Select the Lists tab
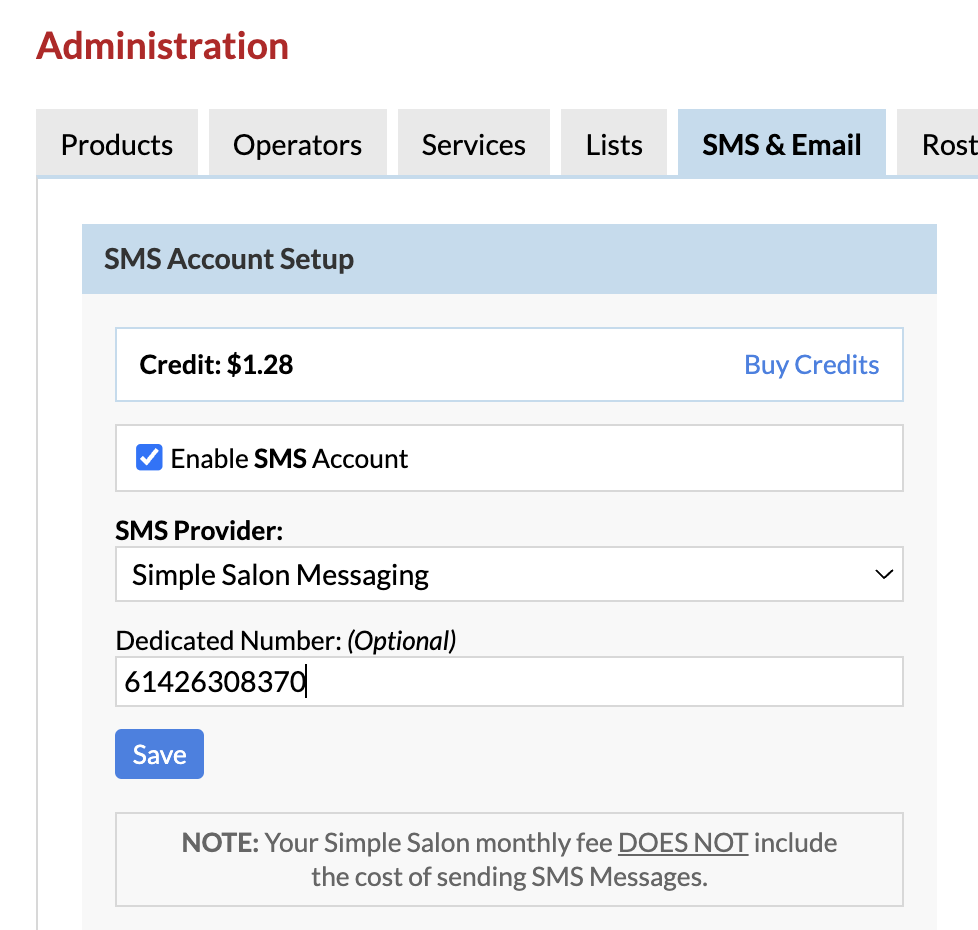The image size is (978, 930). click(x=614, y=143)
